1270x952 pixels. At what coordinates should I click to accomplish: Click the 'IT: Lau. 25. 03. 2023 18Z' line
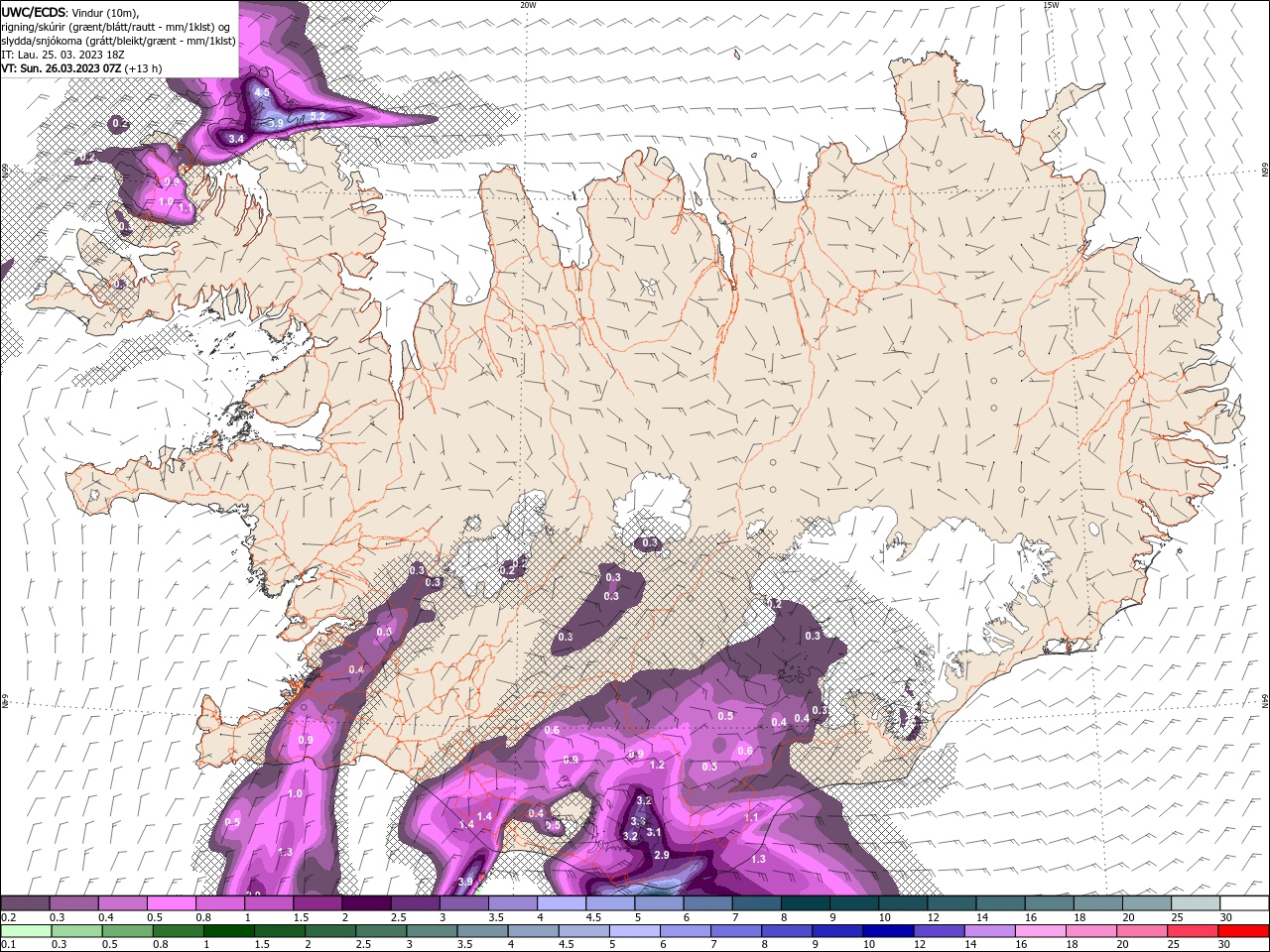pos(63,55)
